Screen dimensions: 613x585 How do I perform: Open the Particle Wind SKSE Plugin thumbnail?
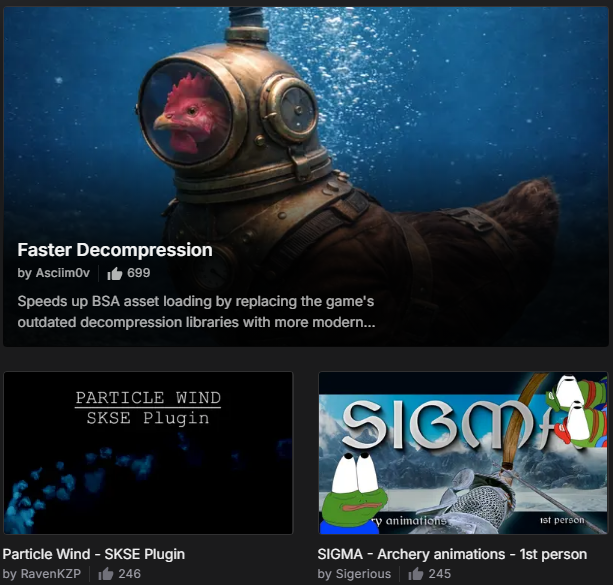coord(148,453)
